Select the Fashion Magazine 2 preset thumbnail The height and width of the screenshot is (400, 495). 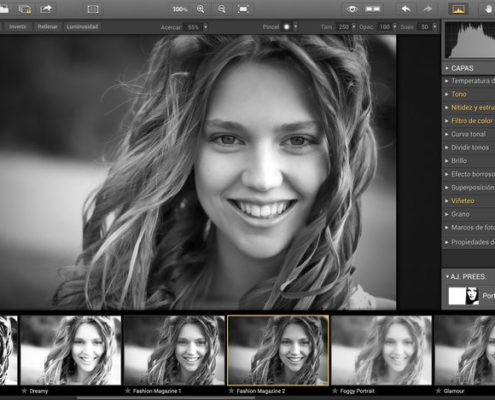click(x=278, y=350)
